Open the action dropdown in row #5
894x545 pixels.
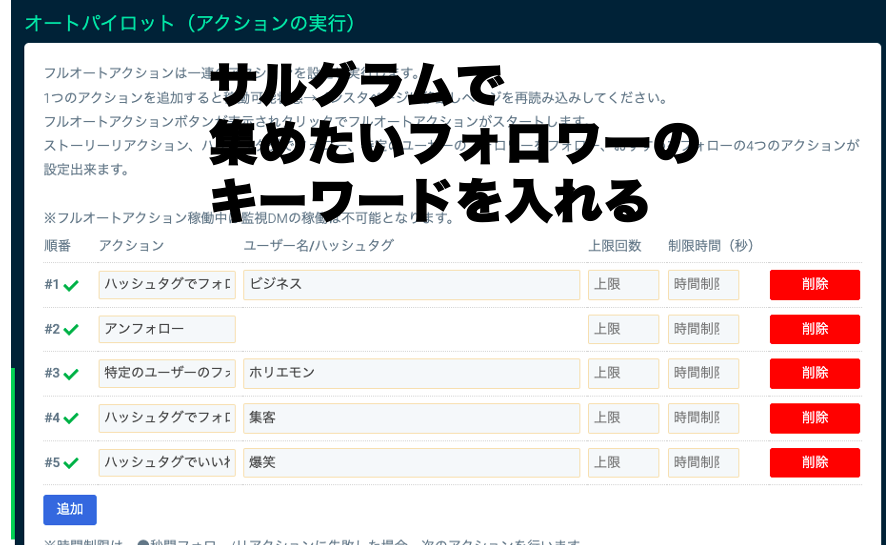167,462
